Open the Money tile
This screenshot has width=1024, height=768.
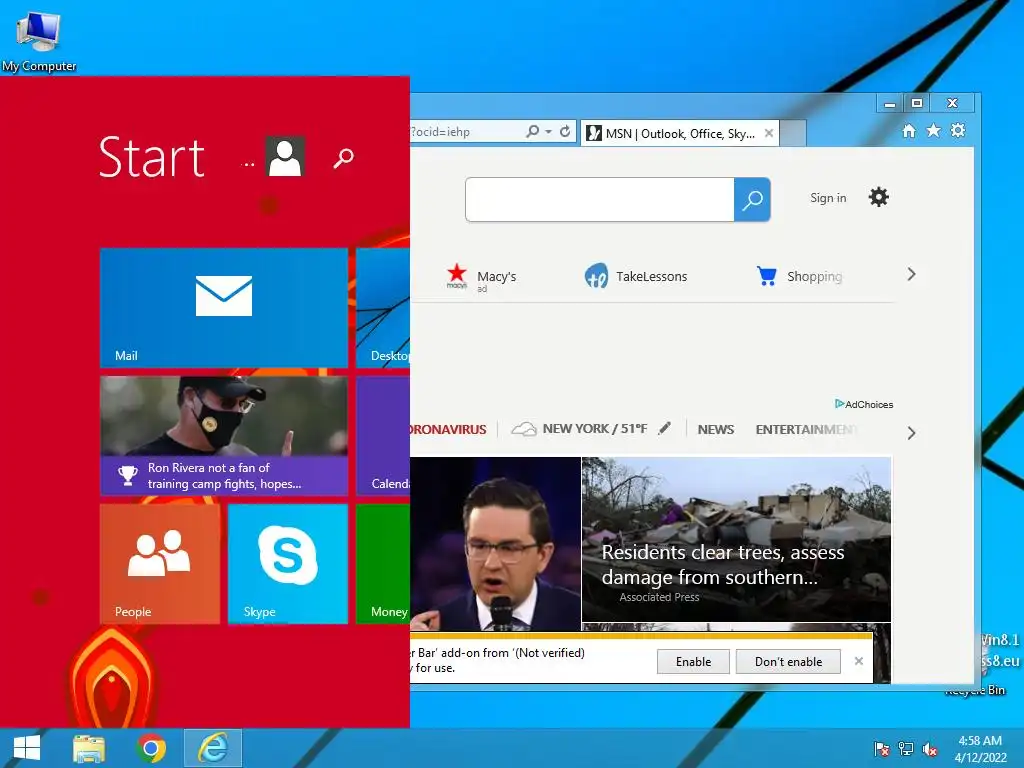click(x=383, y=564)
